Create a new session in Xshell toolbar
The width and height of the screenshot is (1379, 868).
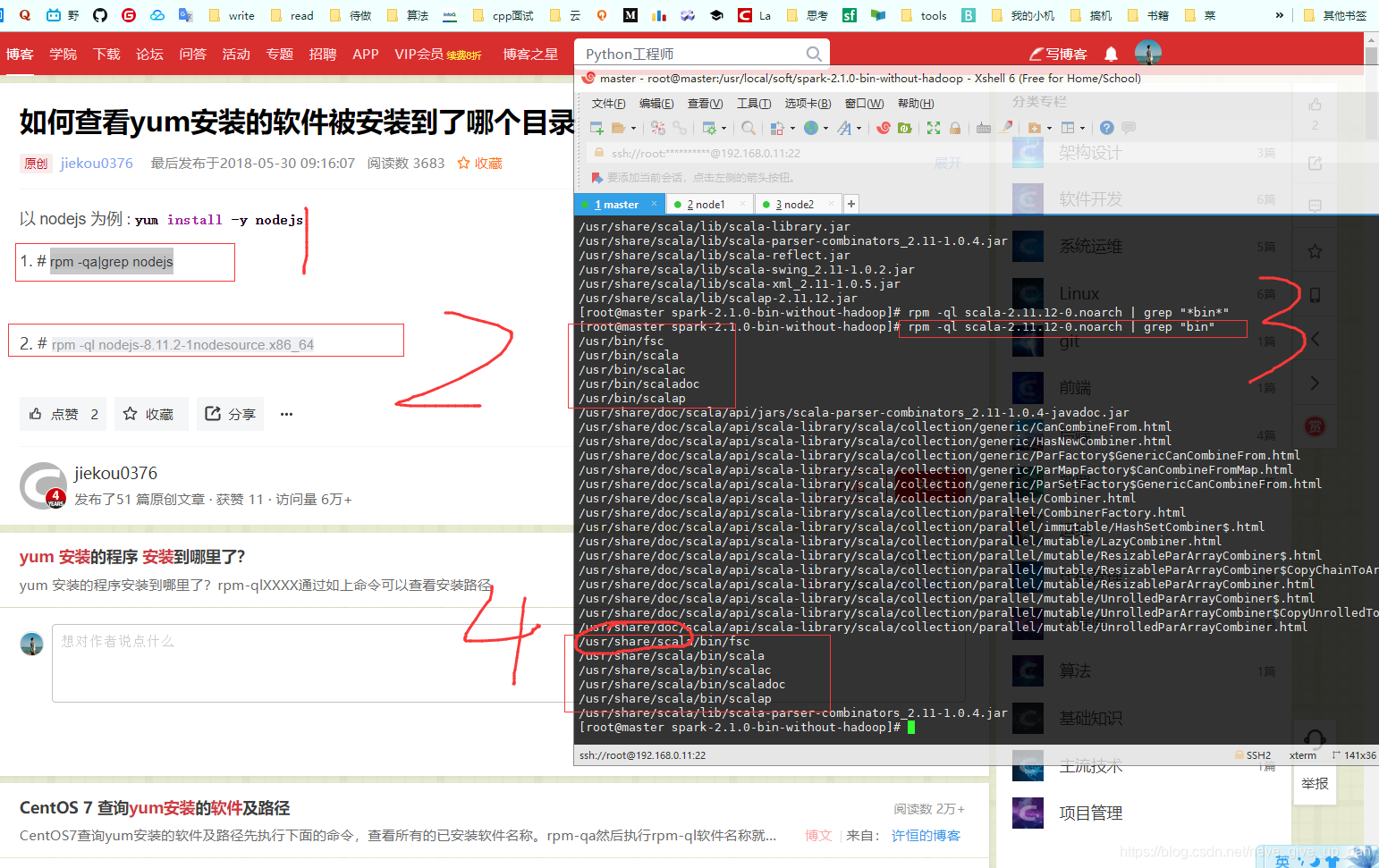[596, 128]
